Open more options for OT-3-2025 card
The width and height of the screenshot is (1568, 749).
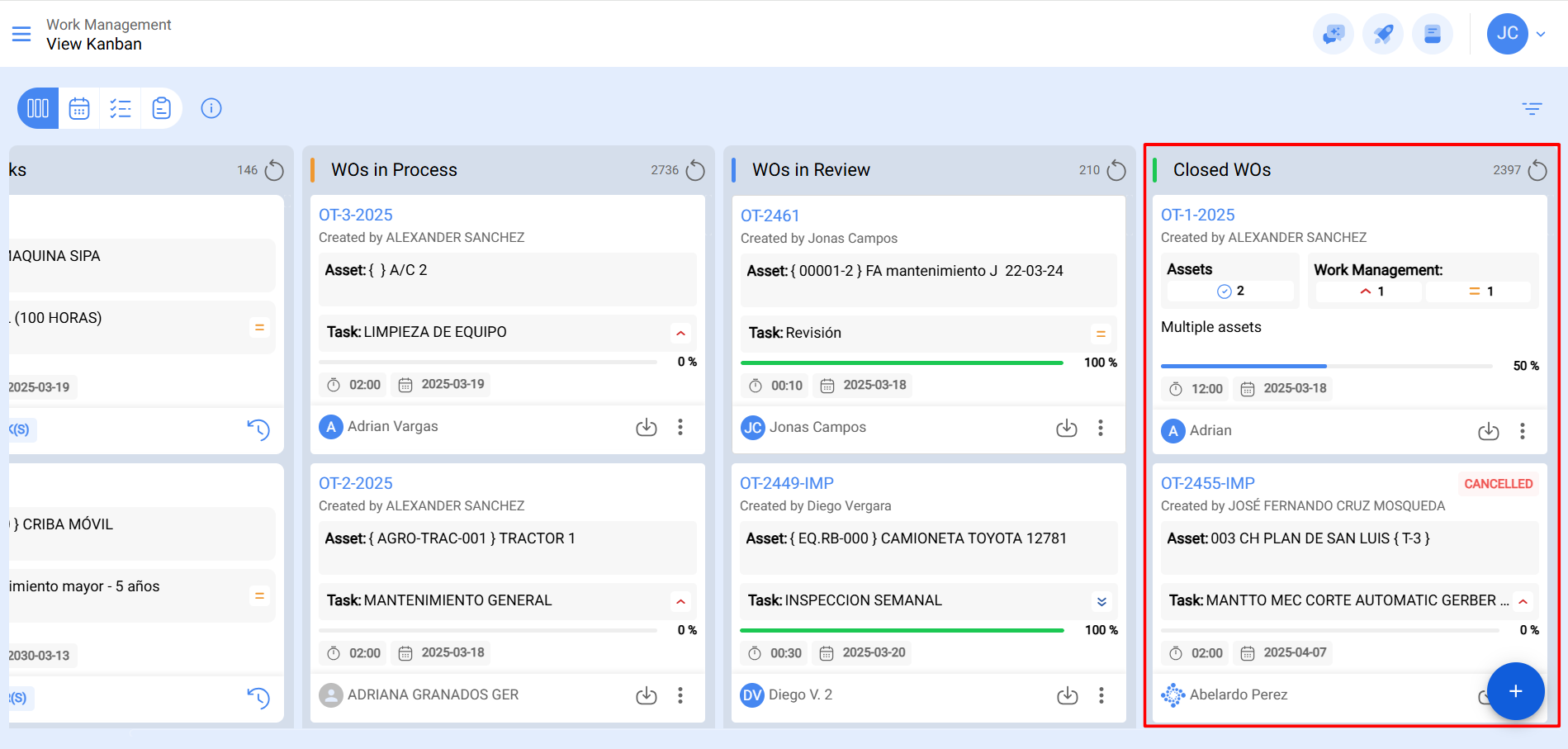click(x=680, y=427)
